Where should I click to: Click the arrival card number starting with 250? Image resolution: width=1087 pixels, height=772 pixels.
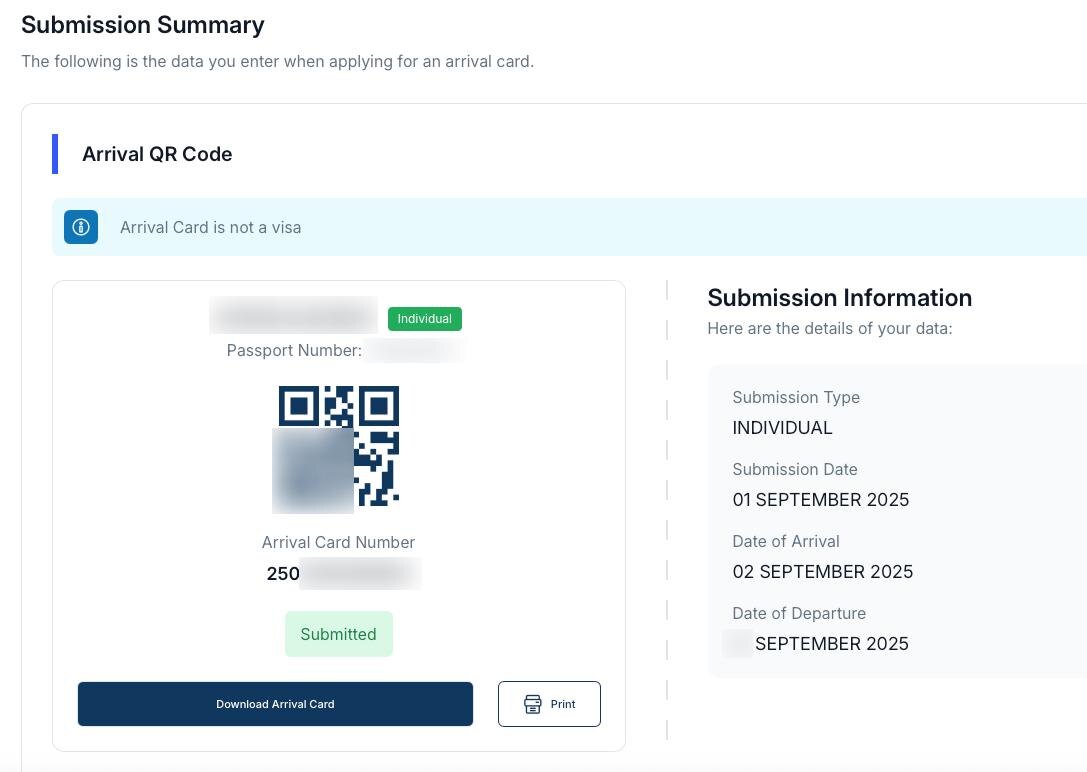[340, 573]
